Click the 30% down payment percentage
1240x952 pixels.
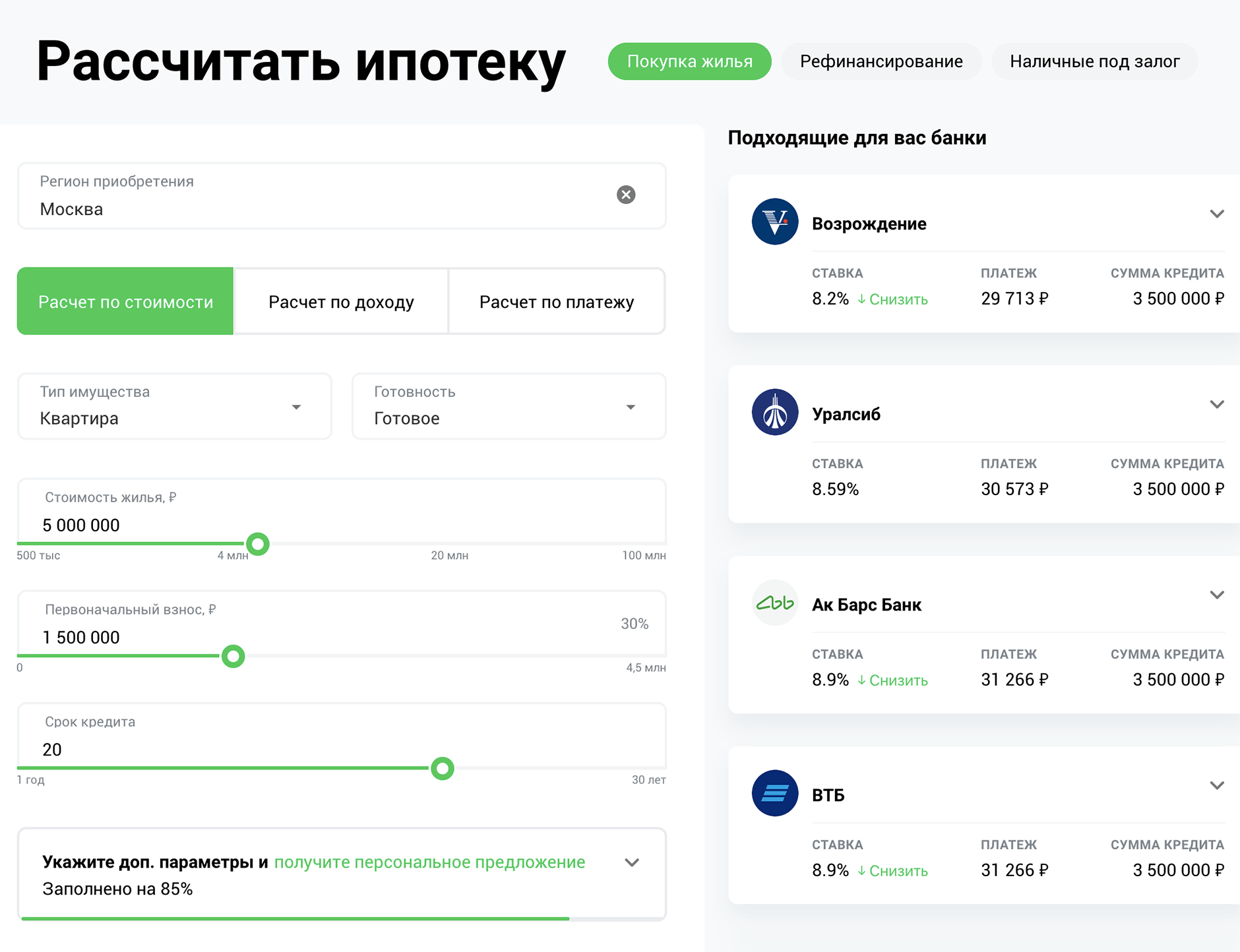coord(635,624)
